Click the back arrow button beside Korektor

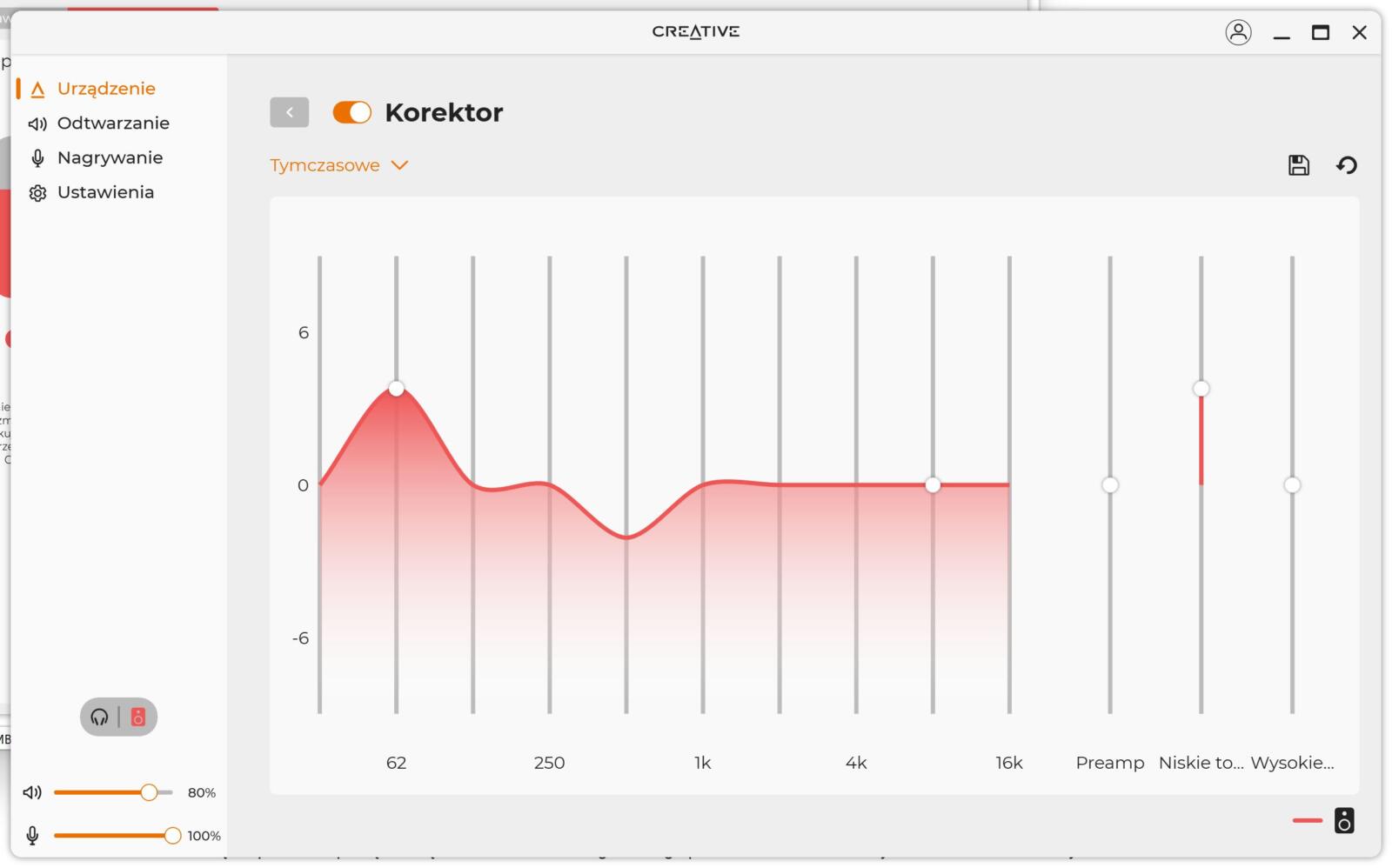click(290, 112)
